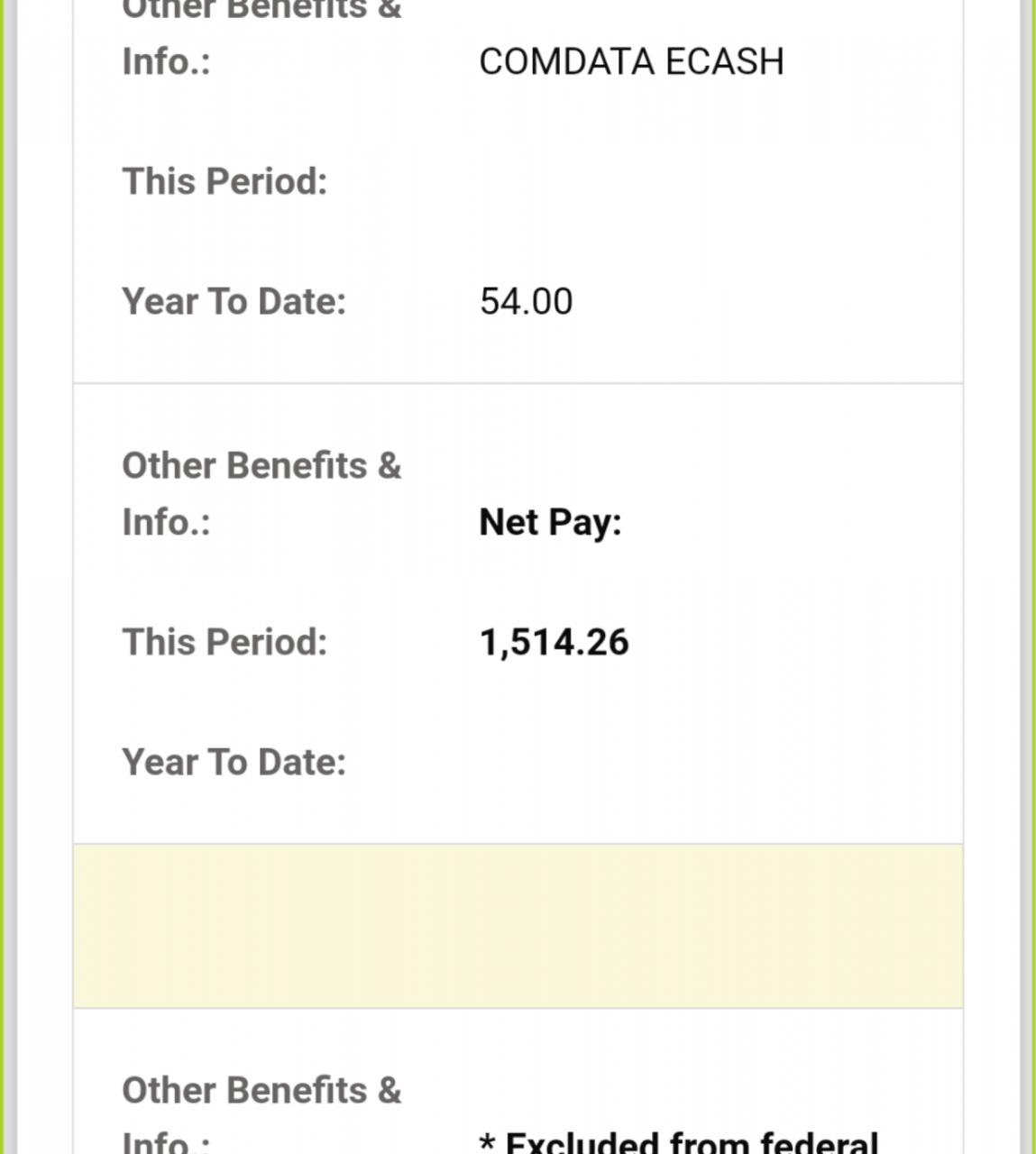Click empty Year To Date value under 1,514.26
The image size is (1036, 1154).
[631, 763]
